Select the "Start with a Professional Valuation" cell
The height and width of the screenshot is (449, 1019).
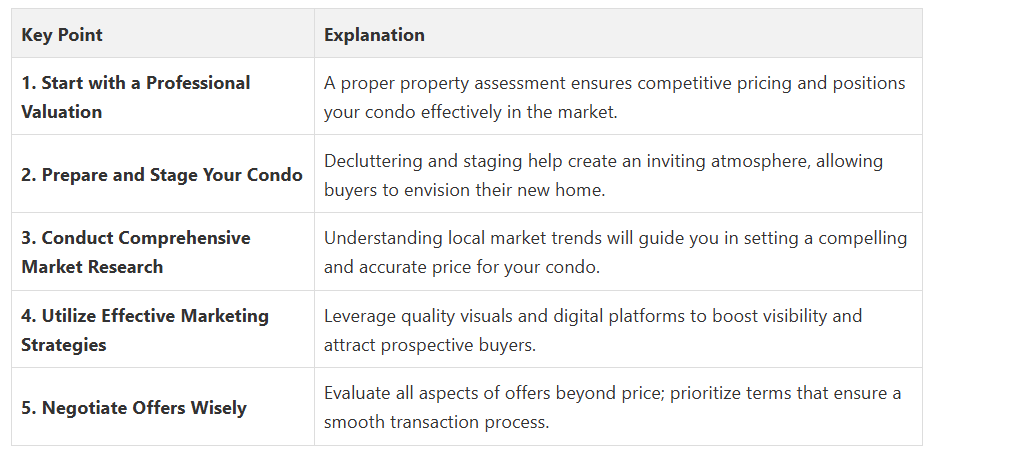136,97
